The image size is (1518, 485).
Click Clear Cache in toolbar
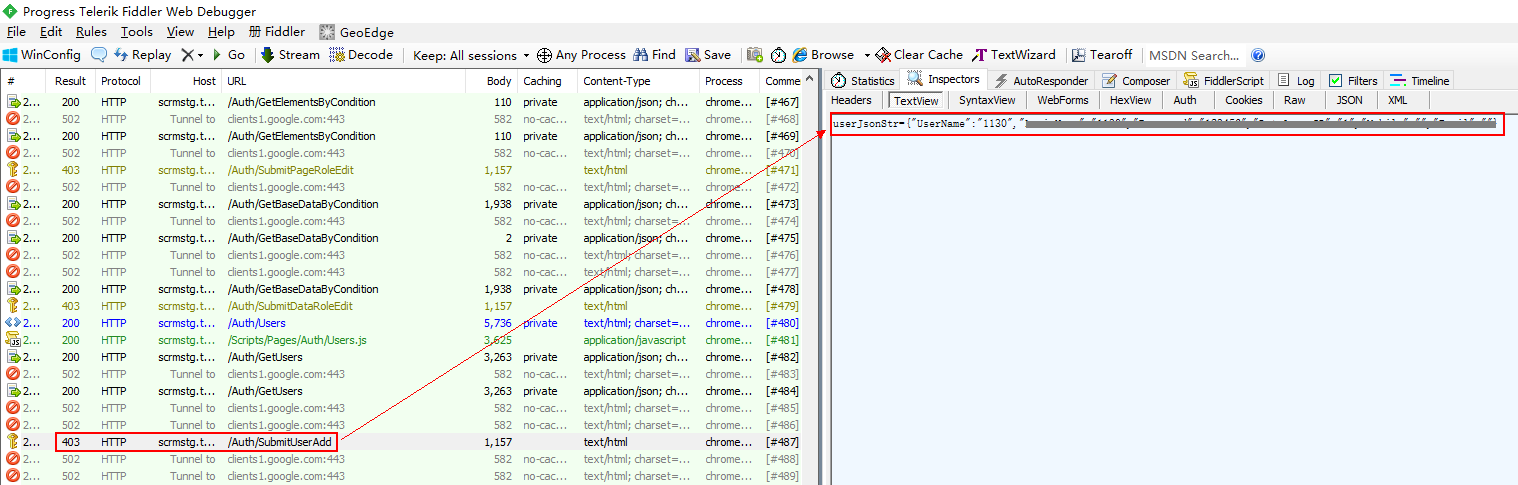(919, 55)
